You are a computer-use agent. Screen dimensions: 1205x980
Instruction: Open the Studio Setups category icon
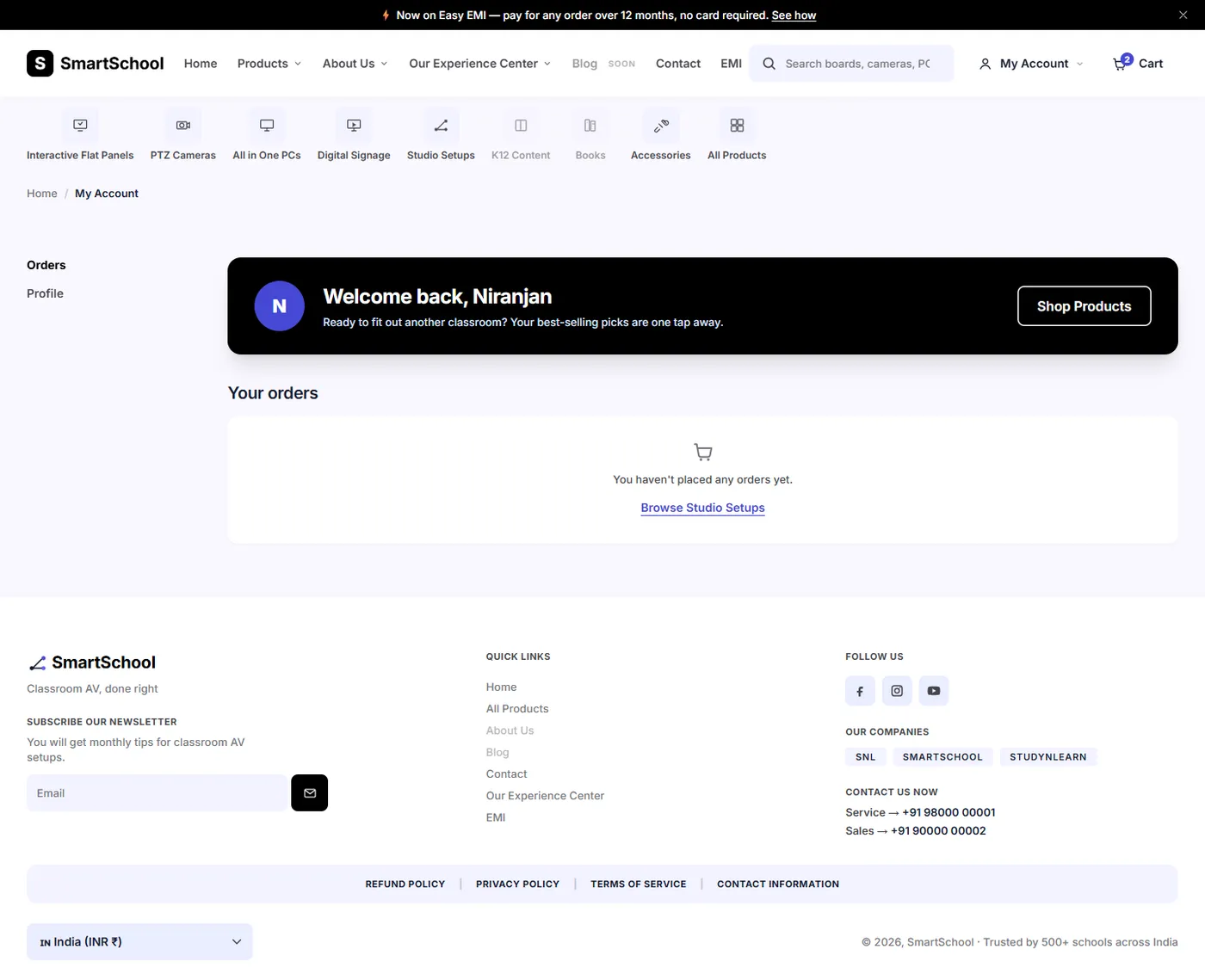tap(441, 126)
